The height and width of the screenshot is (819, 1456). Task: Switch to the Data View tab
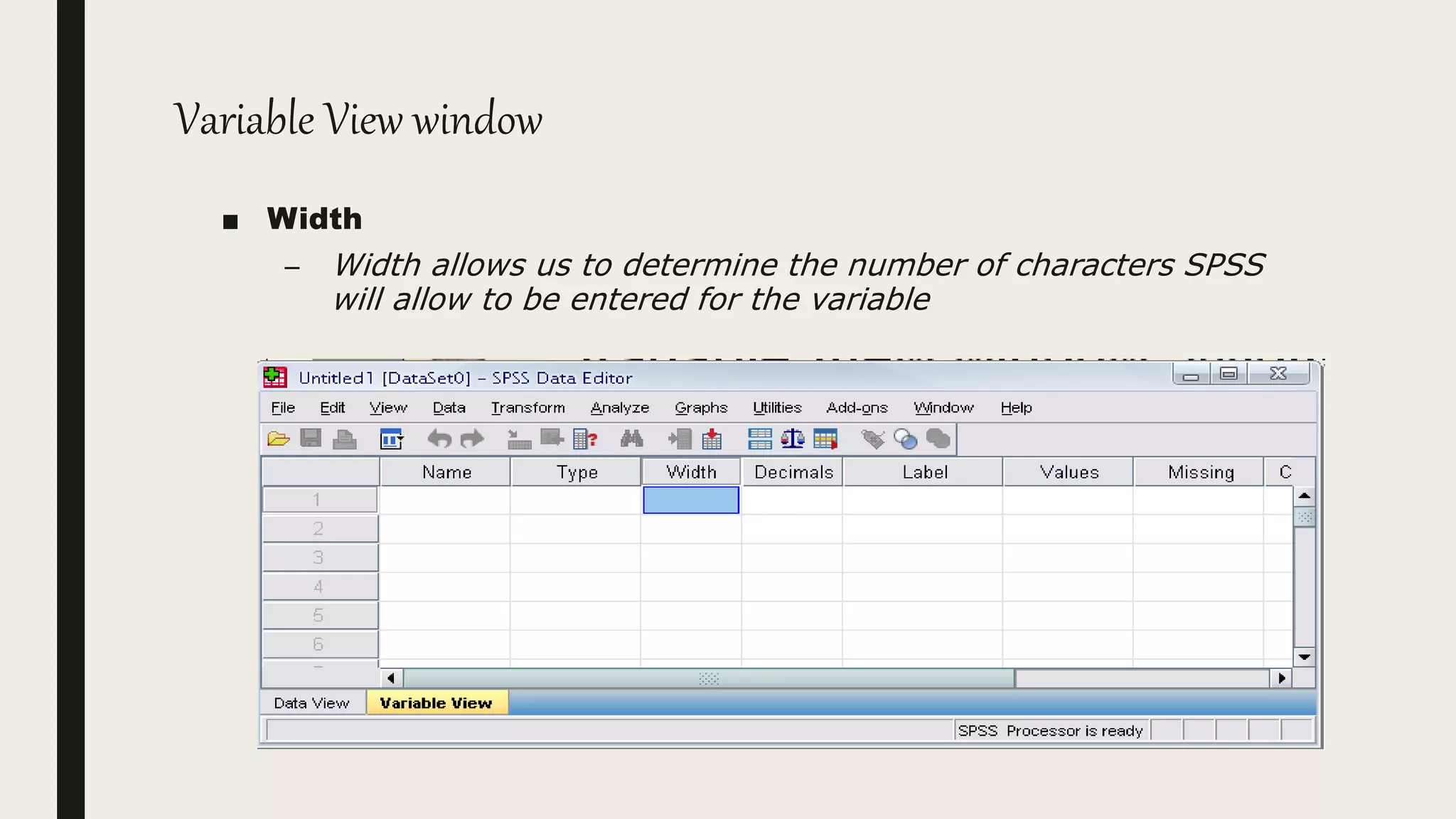(x=311, y=703)
